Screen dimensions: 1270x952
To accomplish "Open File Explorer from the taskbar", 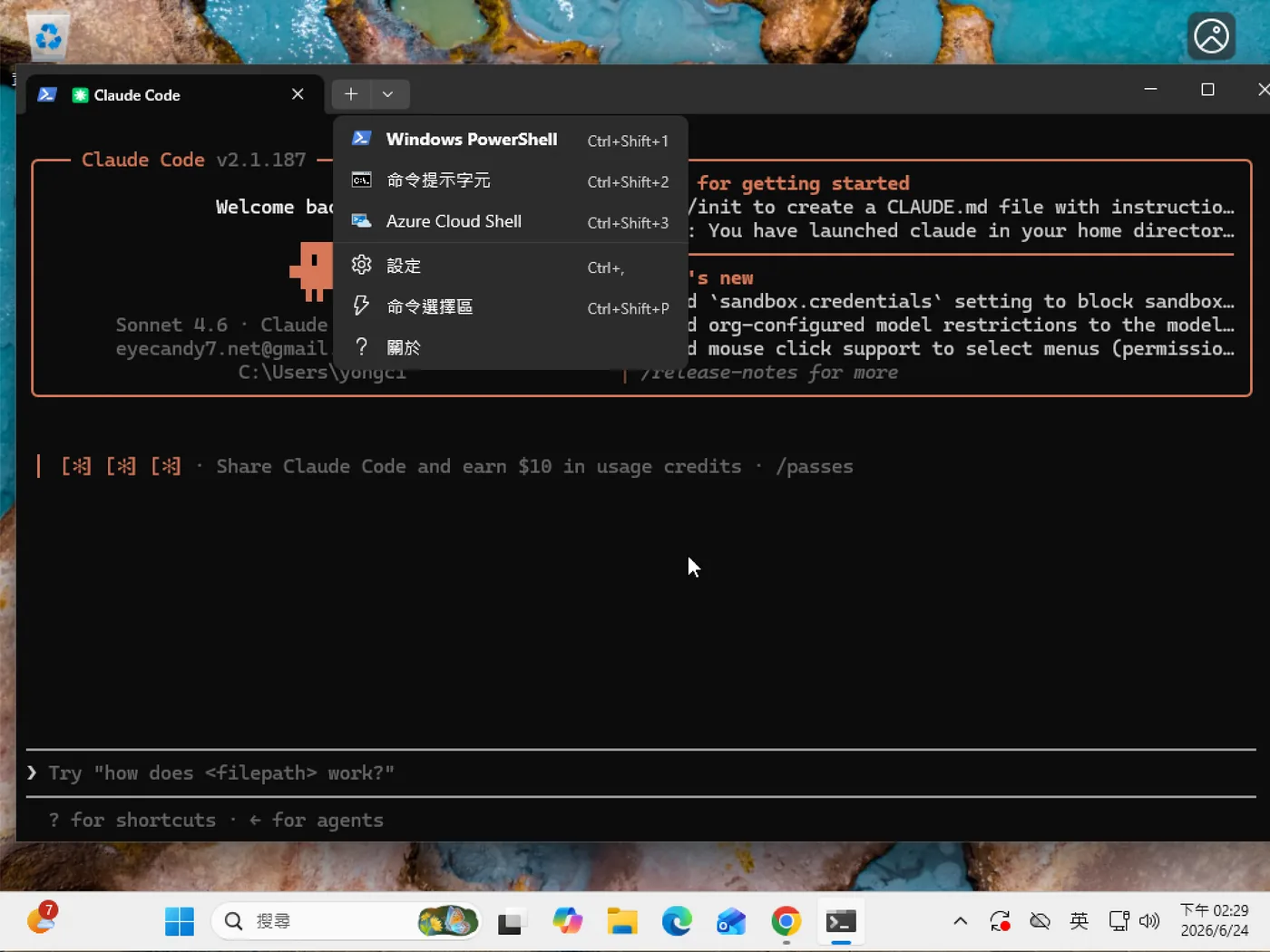I will click(x=622, y=921).
